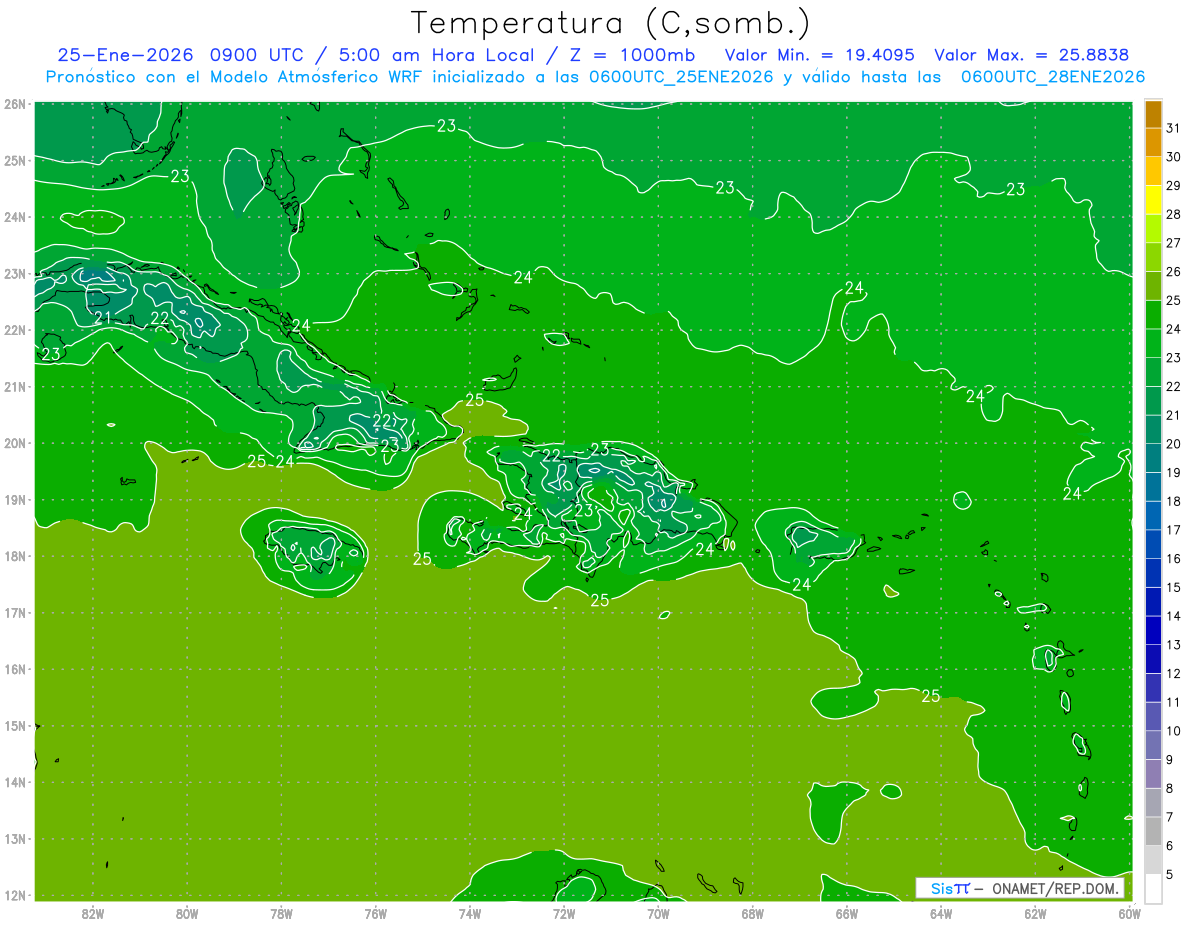Click the "Valor Max. = 25.8838" value

(x=1032, y=55)
